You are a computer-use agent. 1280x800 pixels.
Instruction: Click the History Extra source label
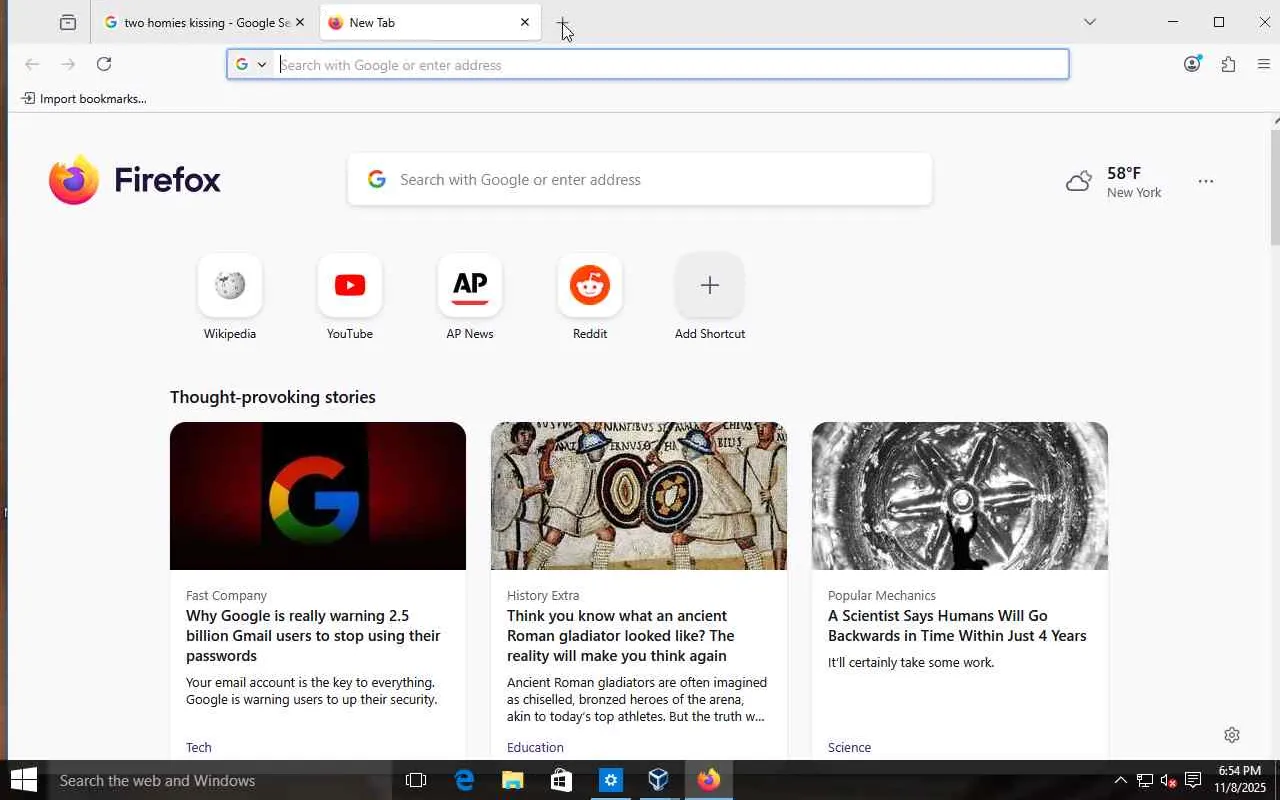(x=543, y=595)
